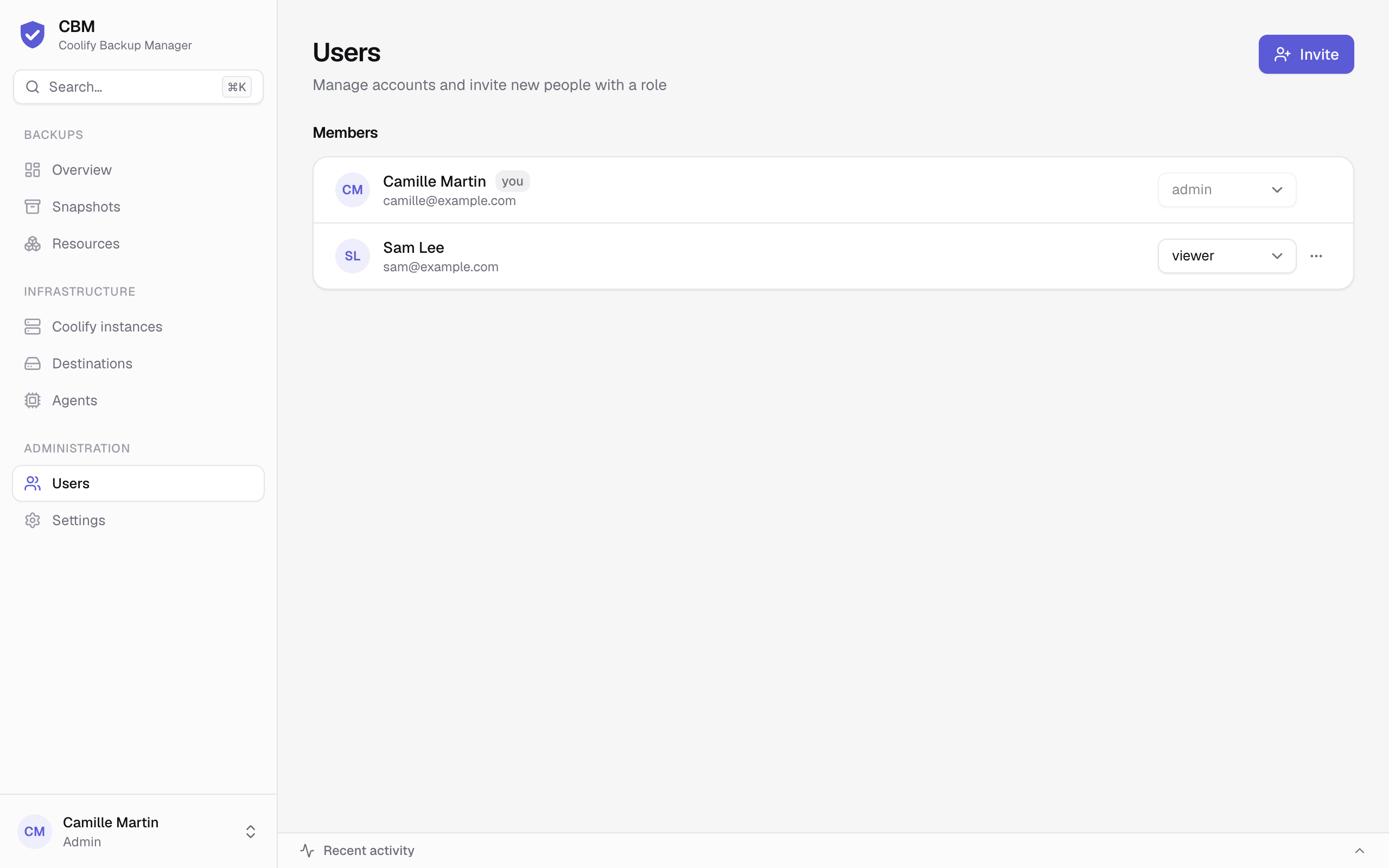Click the Resources boxes icon
Image resolution: width=1389 pixels, height=868 pixels.
pos(33,244)
